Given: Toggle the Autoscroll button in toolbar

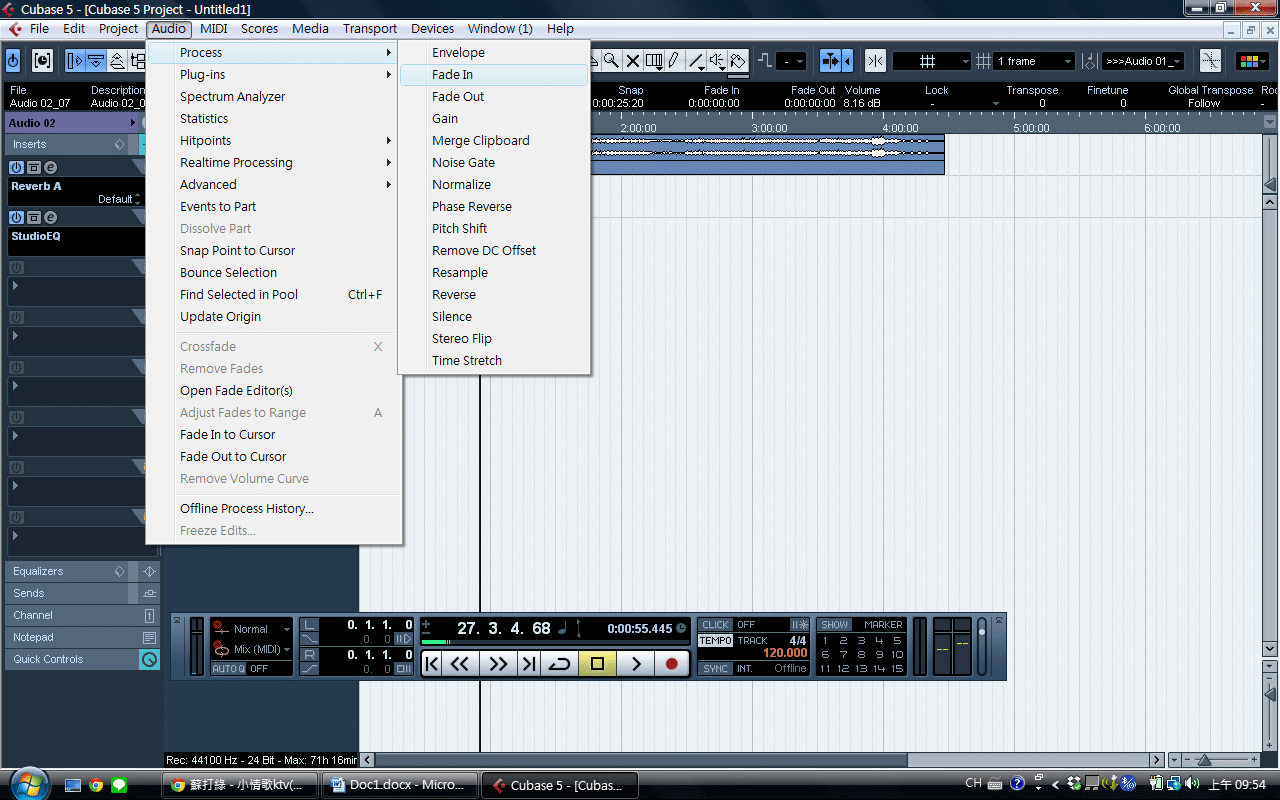Looking at the screenshot, I should tap(830, 61).
